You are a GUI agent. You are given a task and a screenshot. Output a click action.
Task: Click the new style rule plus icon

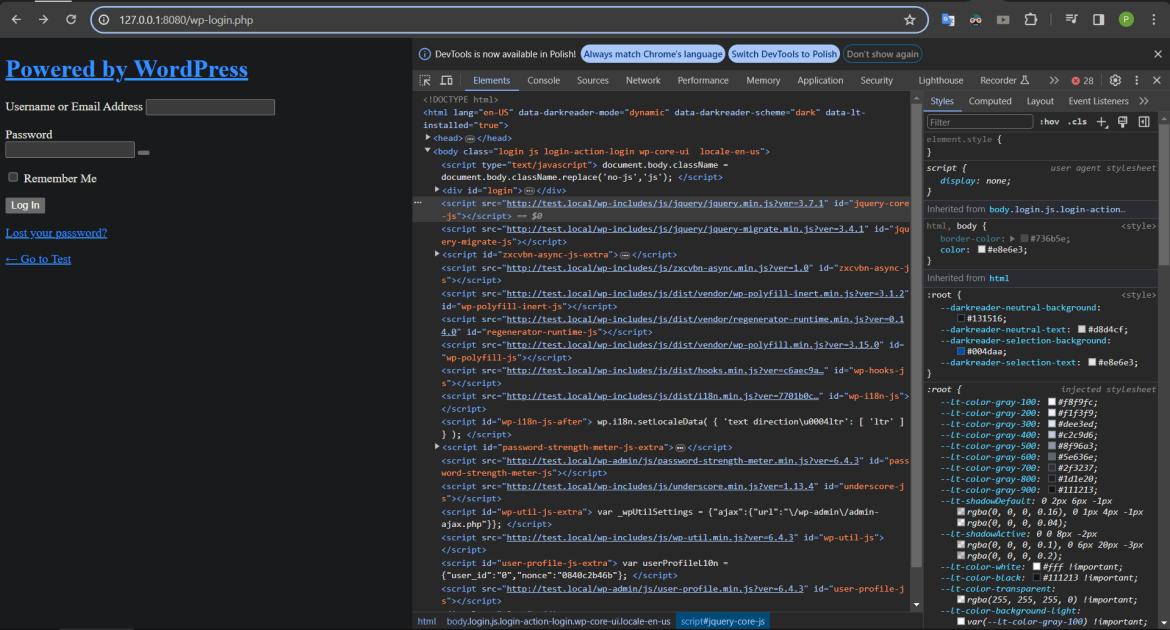click(1102, 122)
